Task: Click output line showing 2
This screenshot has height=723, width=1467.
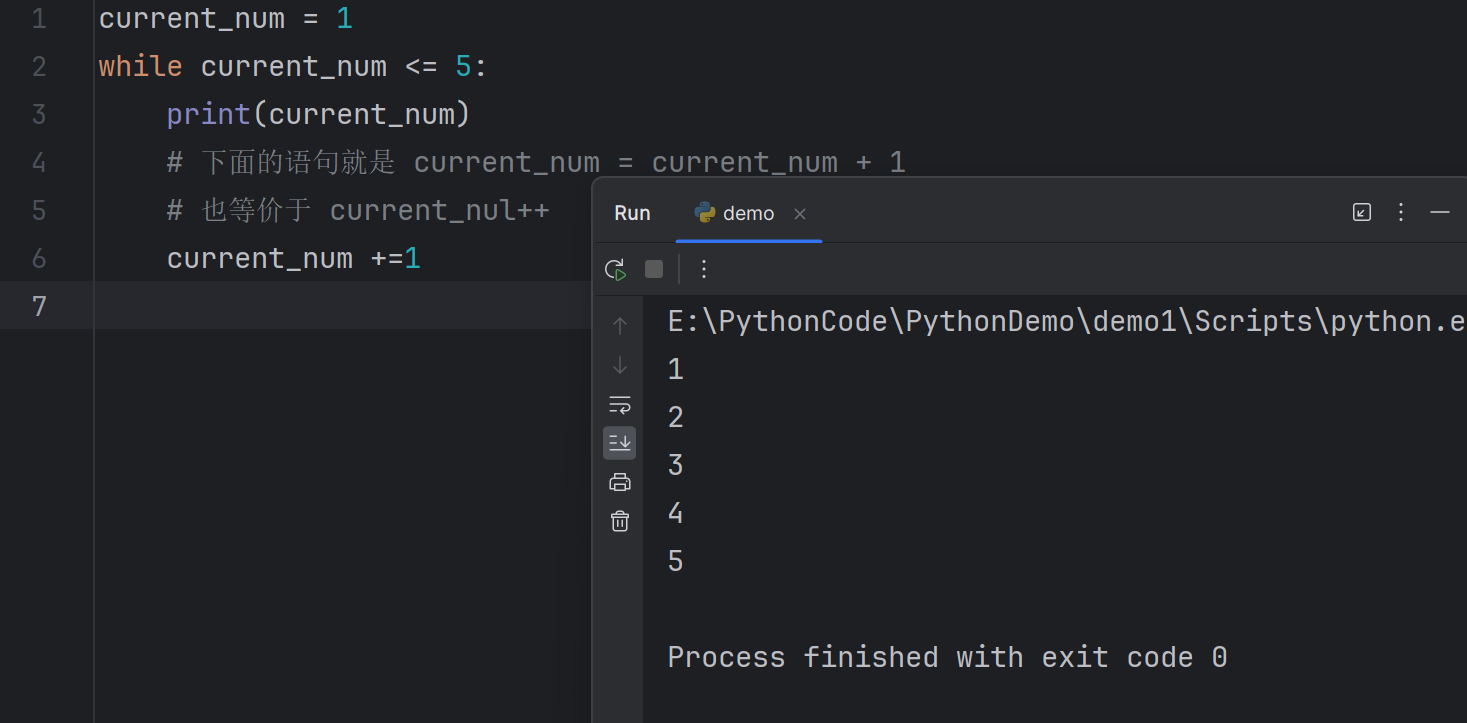Action: (676, 417)
